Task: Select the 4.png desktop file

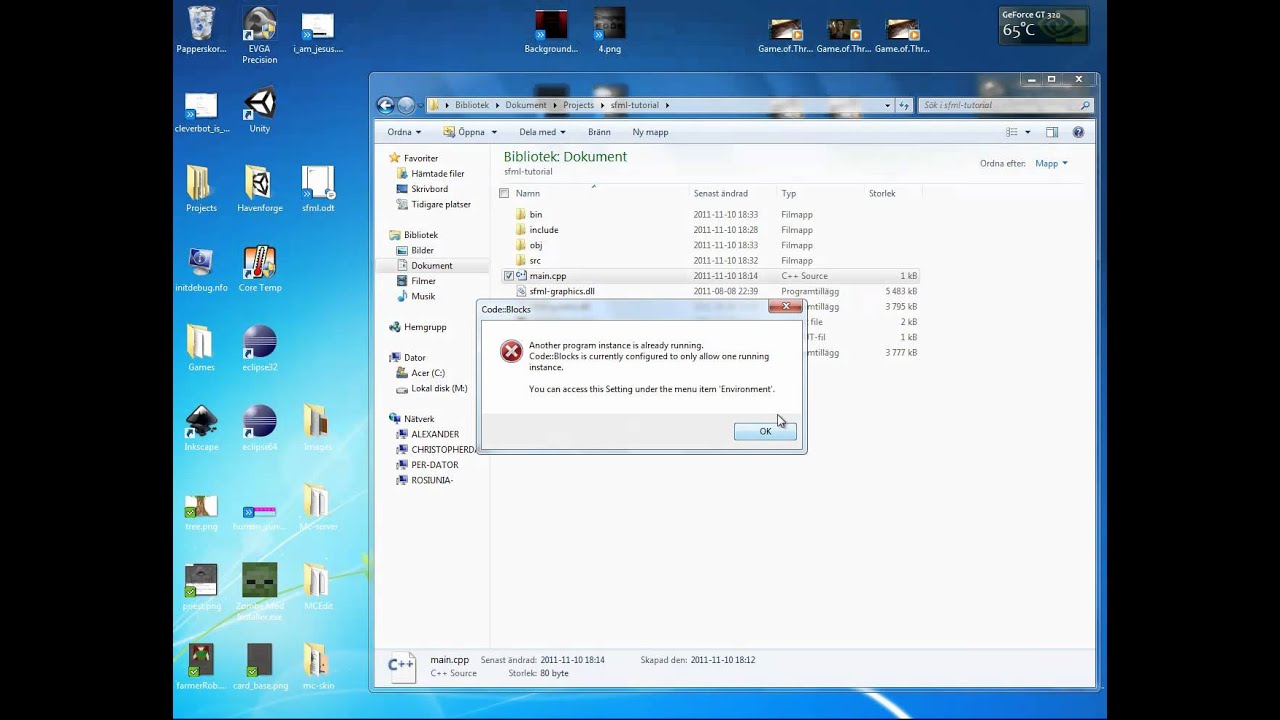Action: pyautogui.click(x=609, y=30)
